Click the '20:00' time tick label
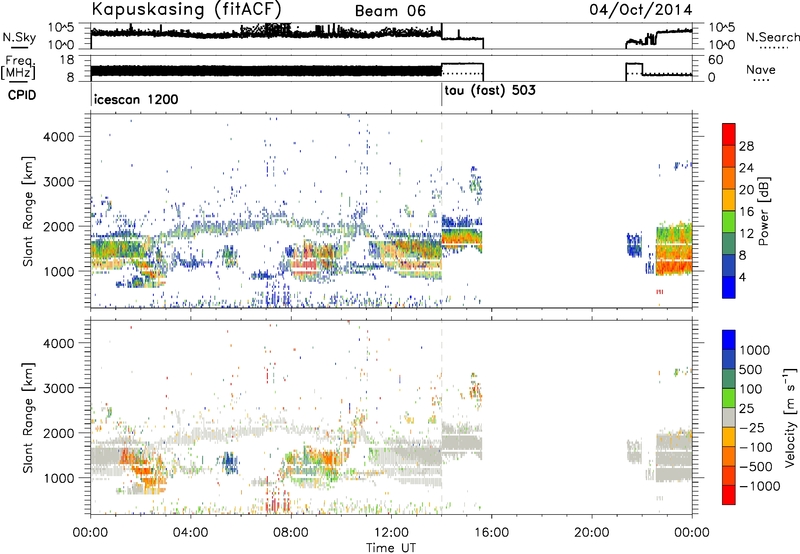 click(591, 533)
